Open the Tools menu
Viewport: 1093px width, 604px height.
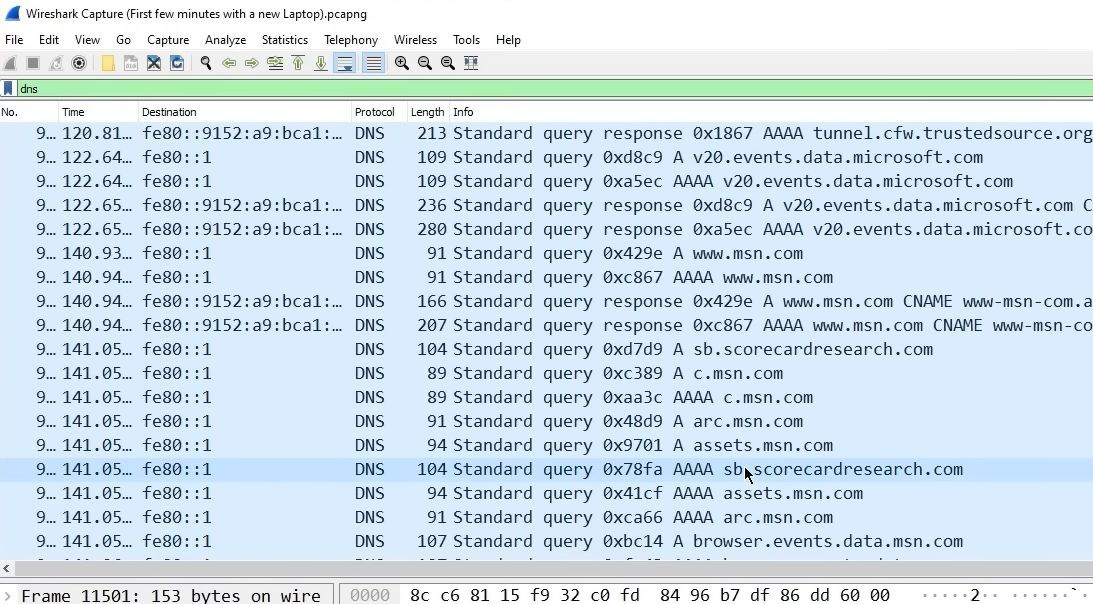pyautogui.click(x=466, y=40)
